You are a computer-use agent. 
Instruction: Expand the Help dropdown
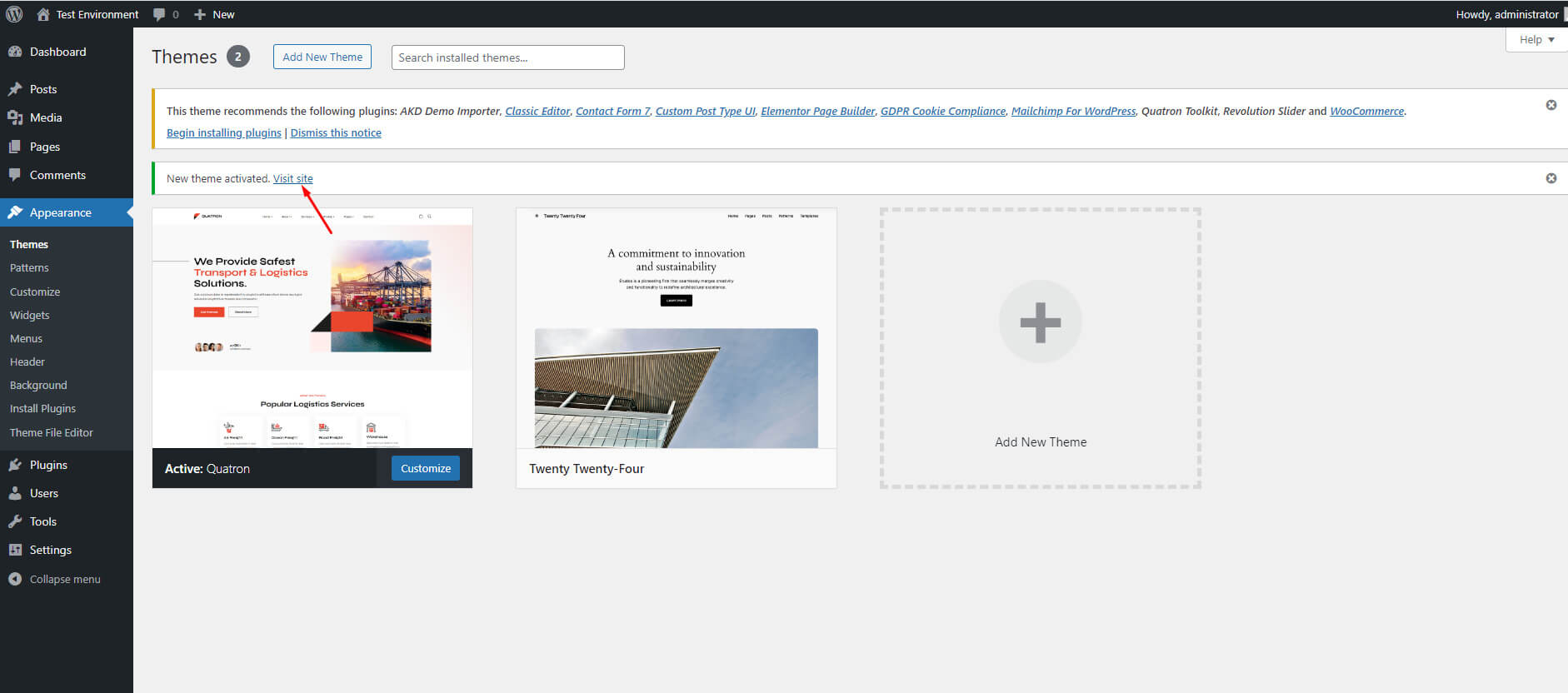[x=1537, y=39]
